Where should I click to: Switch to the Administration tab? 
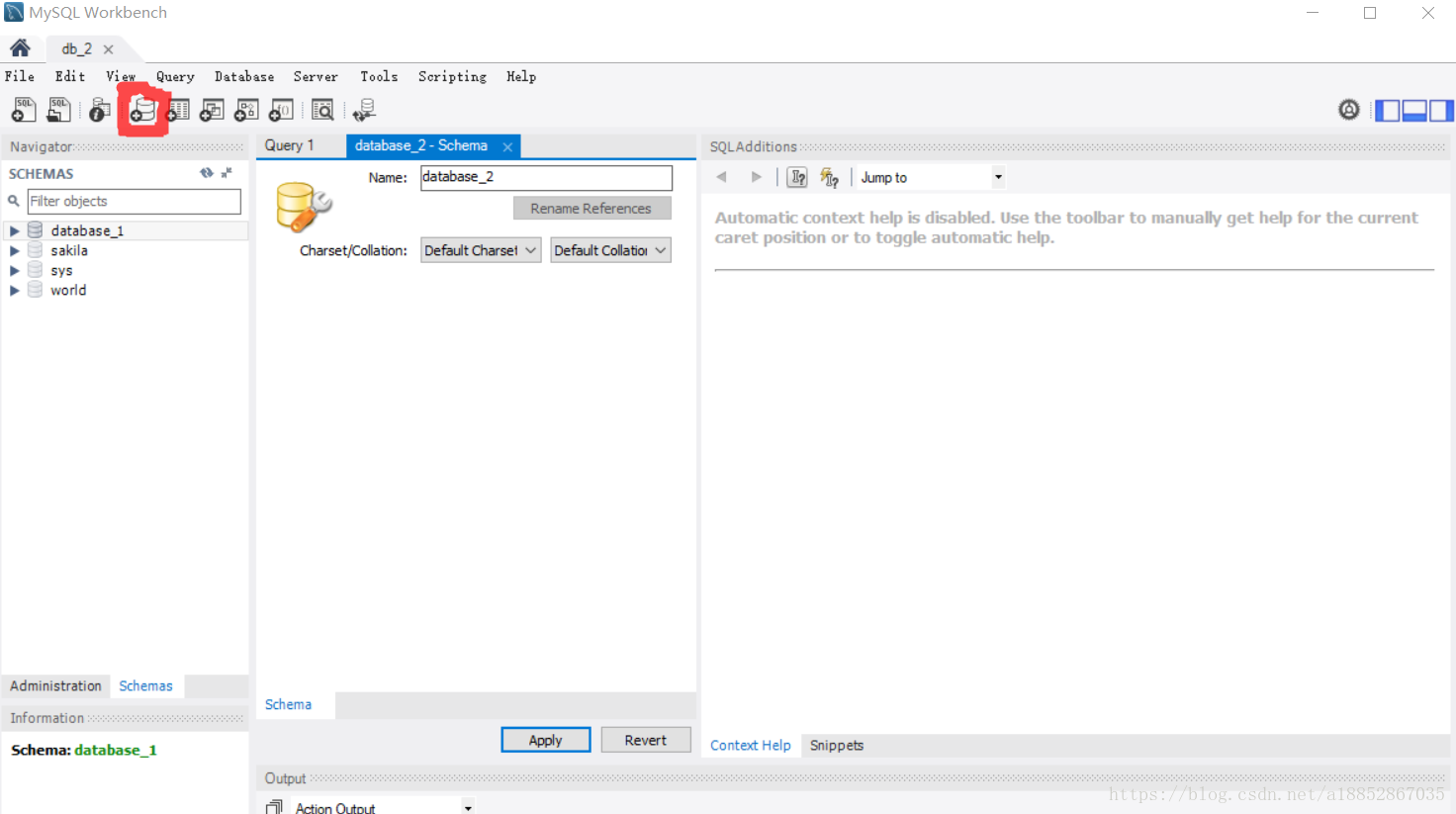pyautogui.click(x=55, y=685)
